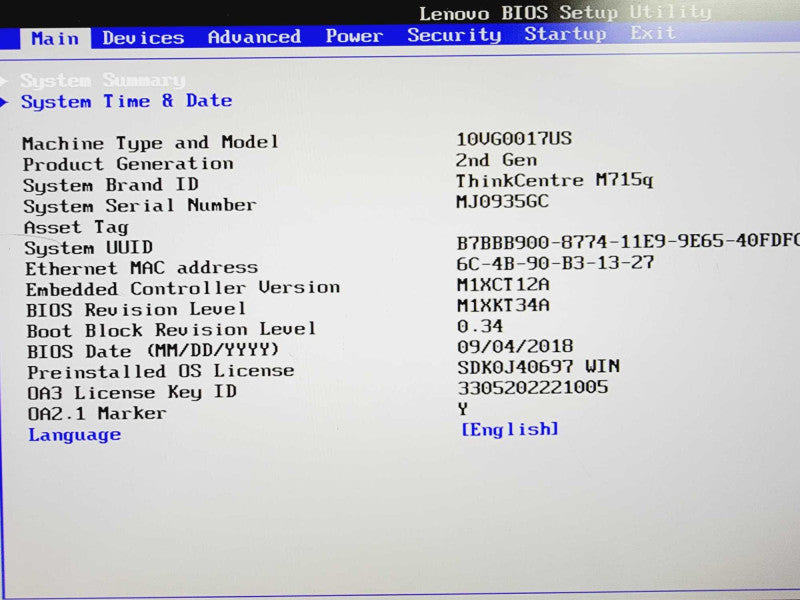This screenshot has width=800, height=600.
Task: Select UUID value starting B7BBB900
Action: pyautogui.click(x=628, y=242)
